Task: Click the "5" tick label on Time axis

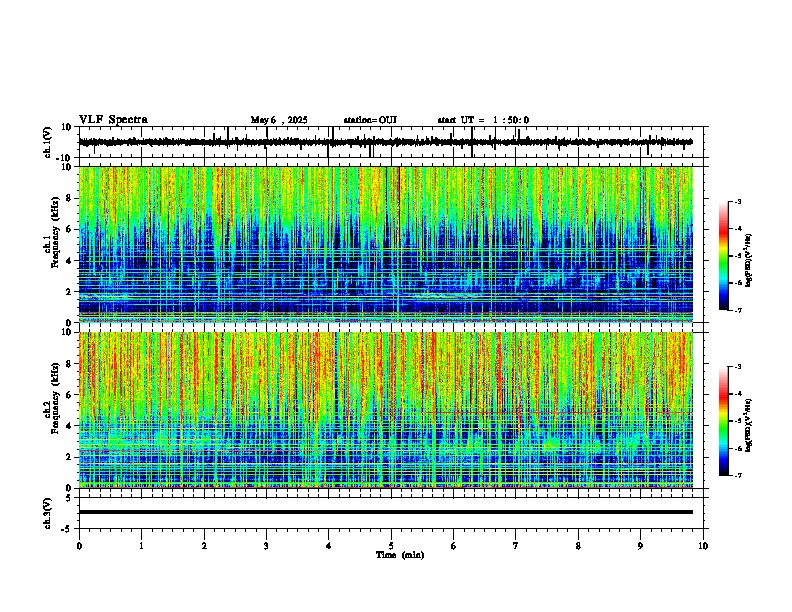Action: point(391,546)
